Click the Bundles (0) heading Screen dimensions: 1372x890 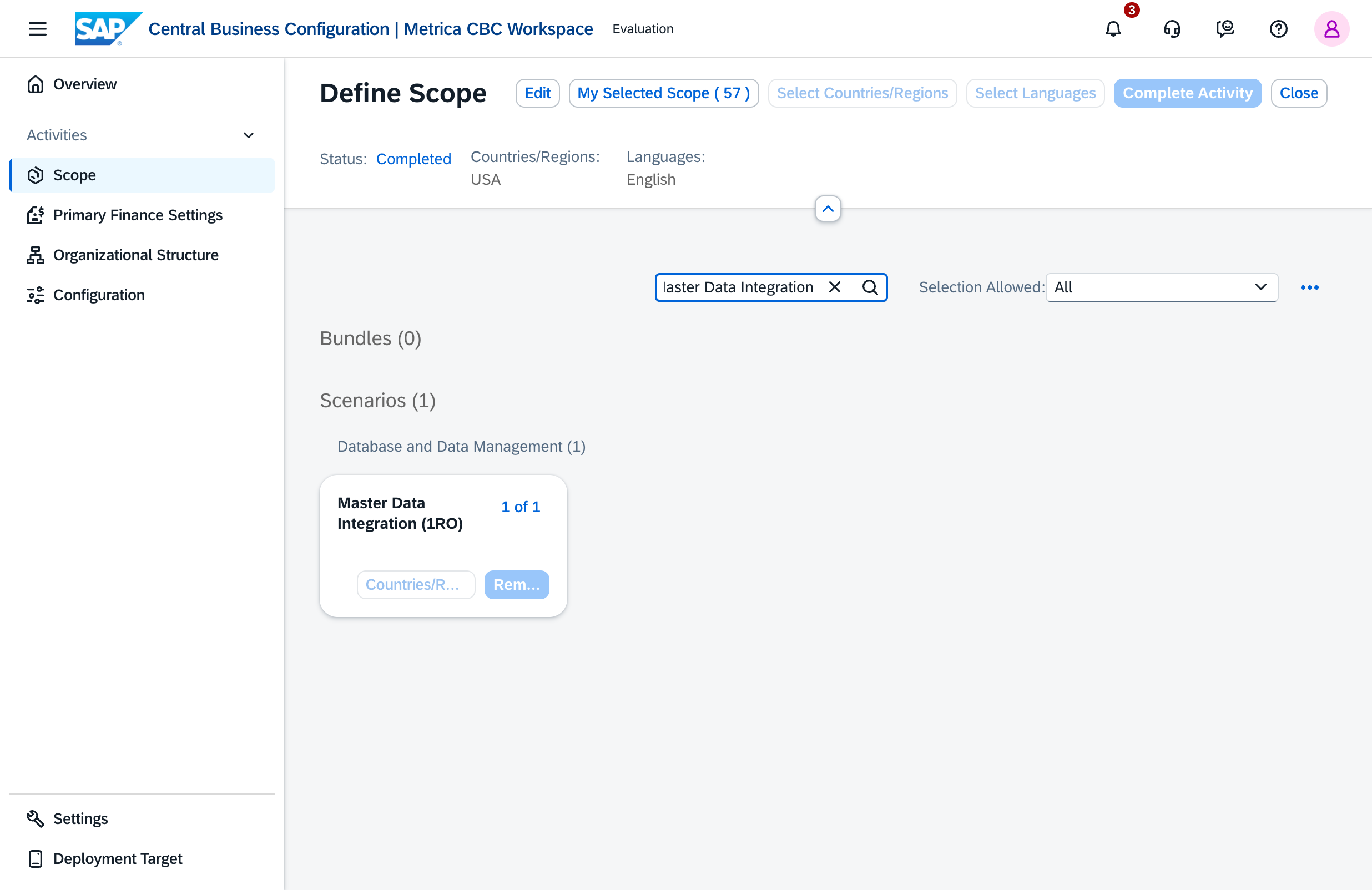370,338
